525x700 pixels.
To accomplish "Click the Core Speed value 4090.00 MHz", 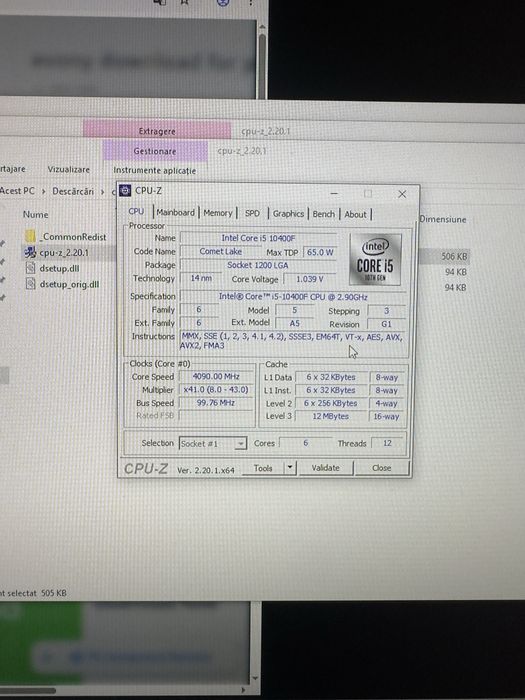I will click(x=216, y=376).
